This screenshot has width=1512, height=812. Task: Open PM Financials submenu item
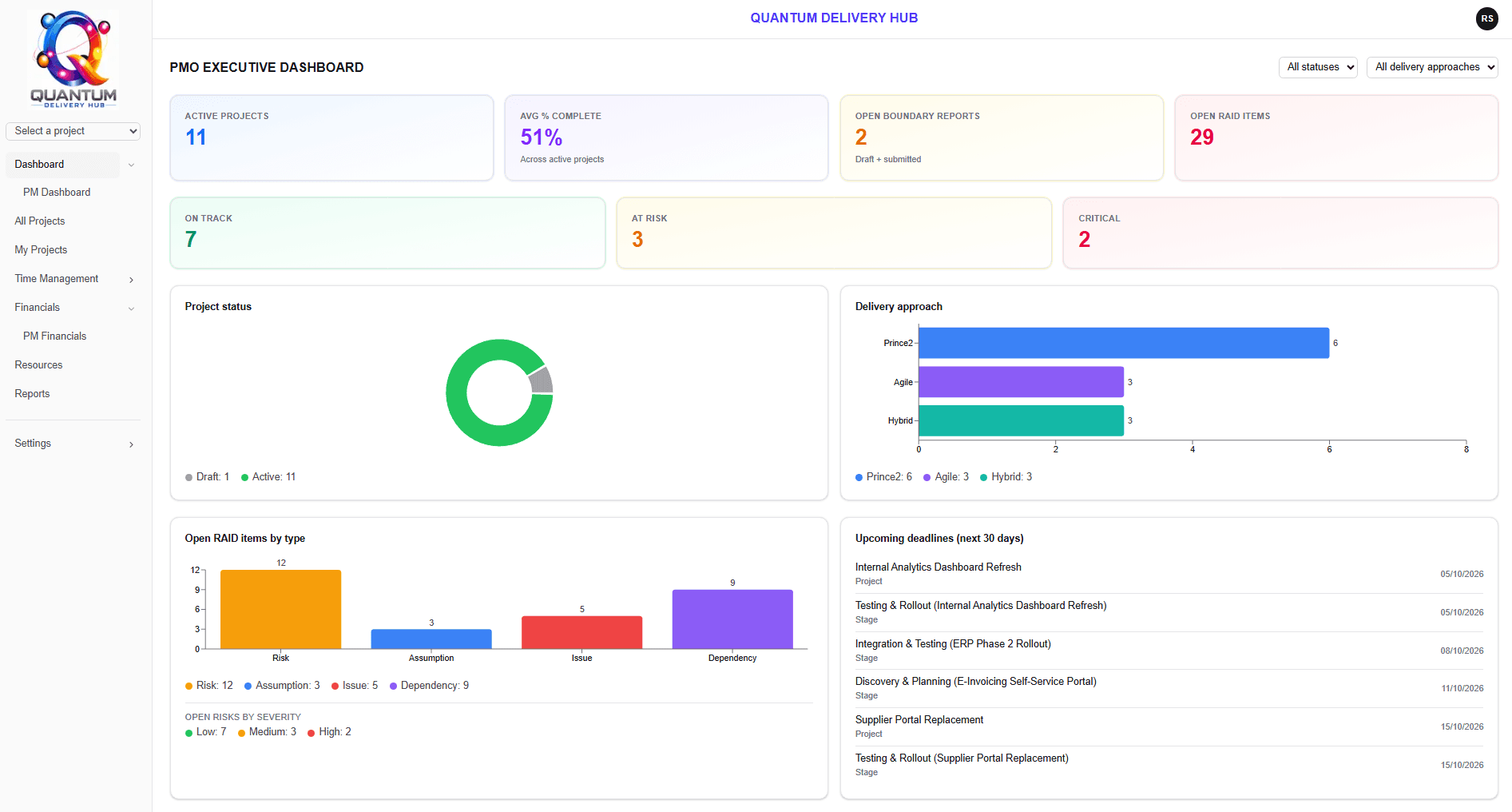(x=55, y=336)
